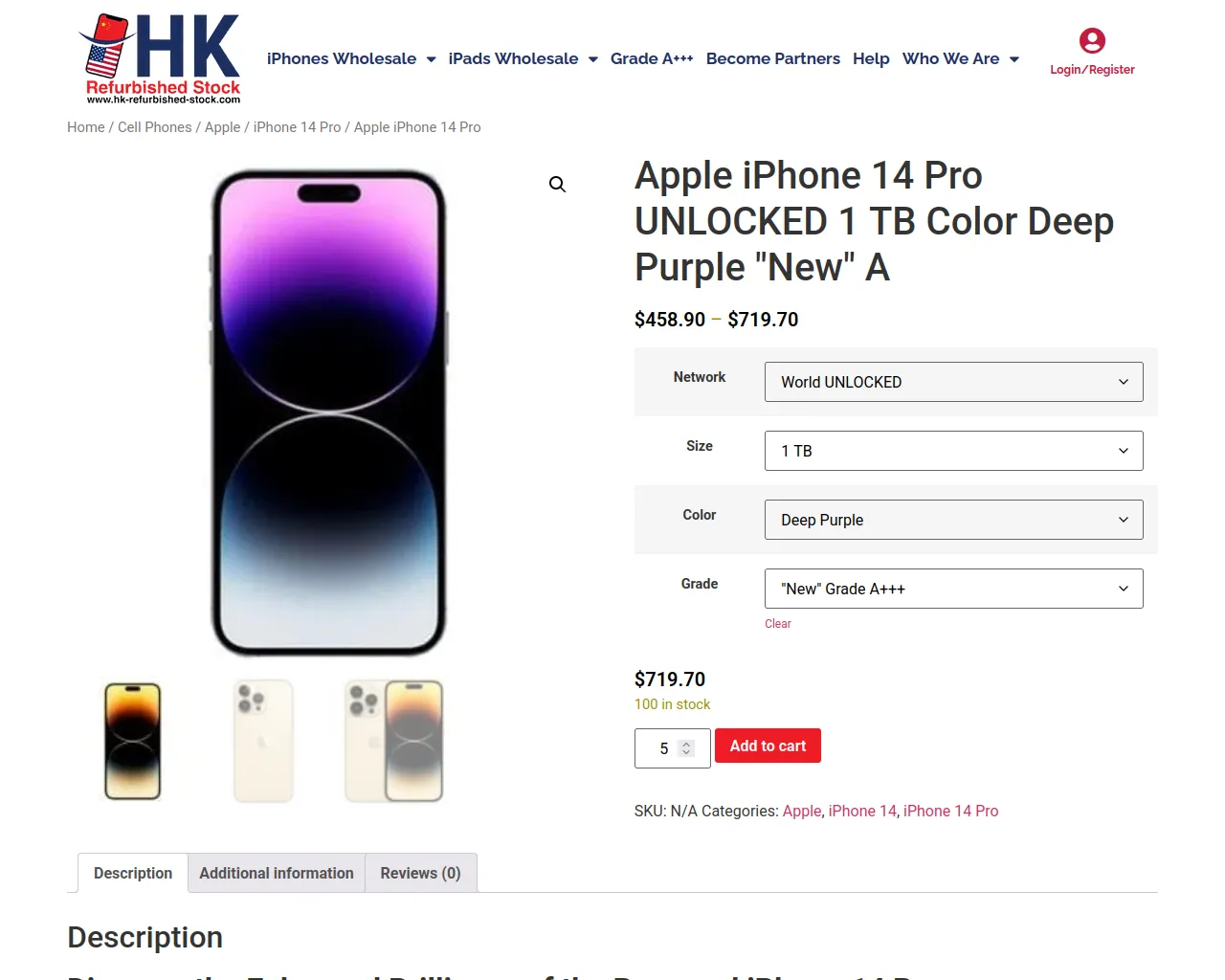Screen dimensions: 1225x980
Task: Open the Grade selection dropdown
Action: coord(953,589)
